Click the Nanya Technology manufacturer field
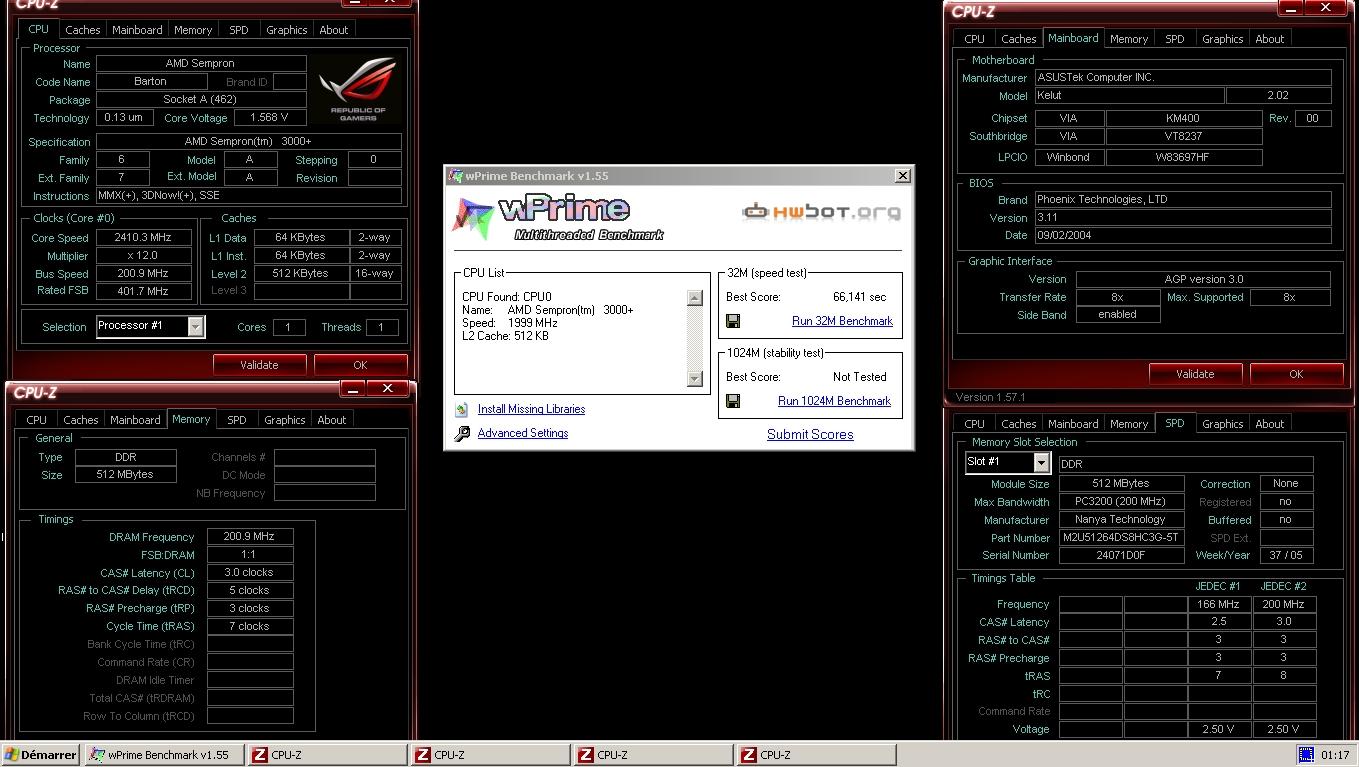This screenshot has height=767, width=1359. tap(1121, 520)
